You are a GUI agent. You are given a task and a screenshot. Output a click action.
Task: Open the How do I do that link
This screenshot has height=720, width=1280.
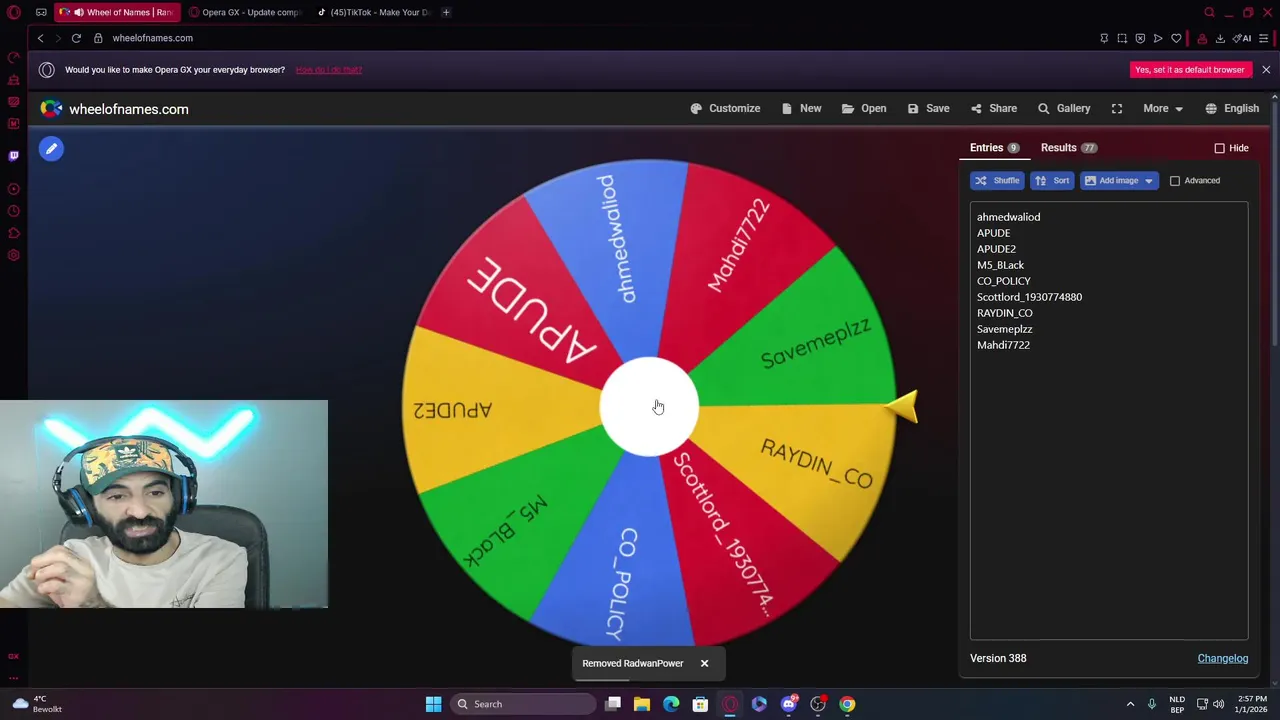[329, 70]
